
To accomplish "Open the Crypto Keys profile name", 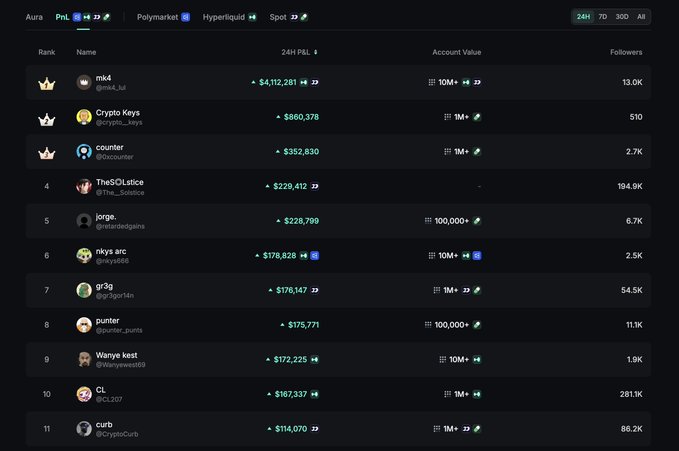I will (x=117, y=113).
